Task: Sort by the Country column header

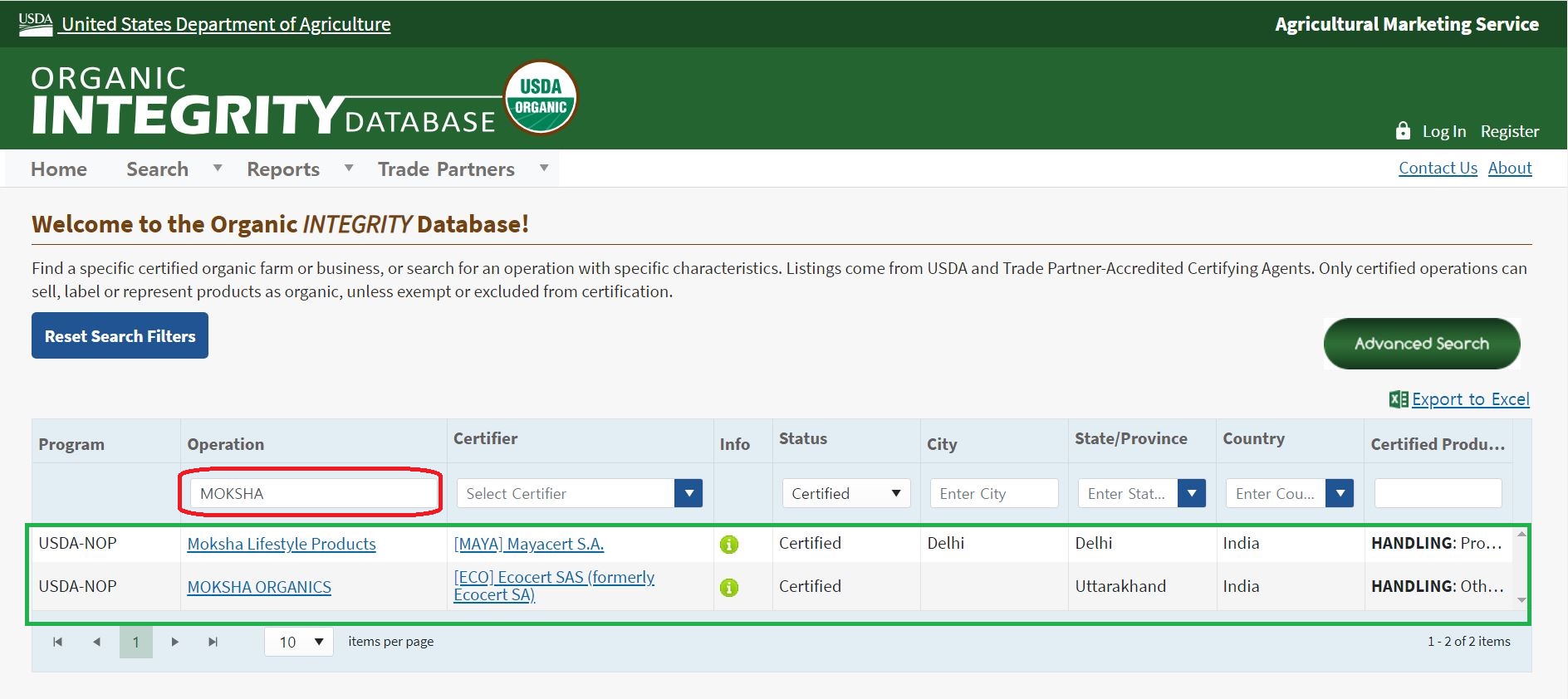Action: coord(1254,438)
